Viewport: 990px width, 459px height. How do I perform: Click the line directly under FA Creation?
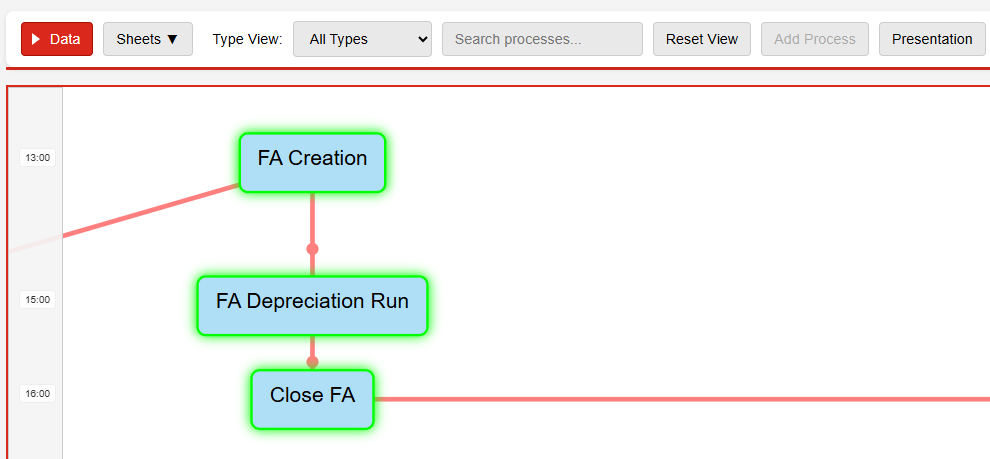312,218
